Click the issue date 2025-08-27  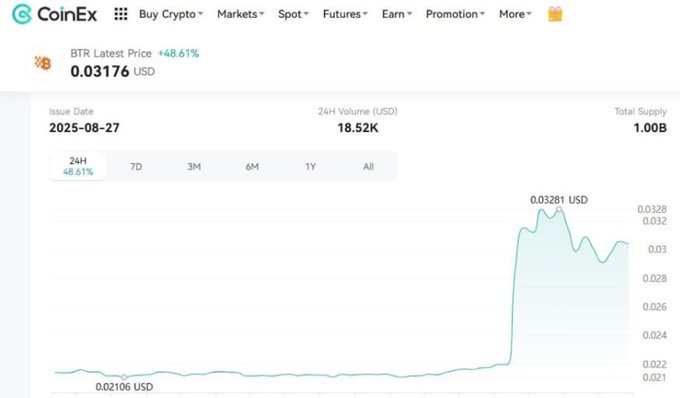click(x=84, y=128)
